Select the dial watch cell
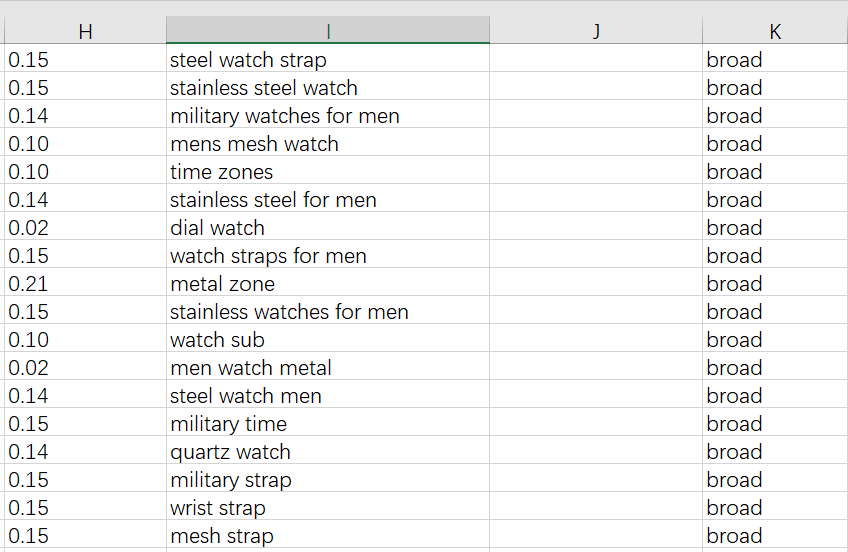Viewport: 848px width, 552px height. click(328, 228)
